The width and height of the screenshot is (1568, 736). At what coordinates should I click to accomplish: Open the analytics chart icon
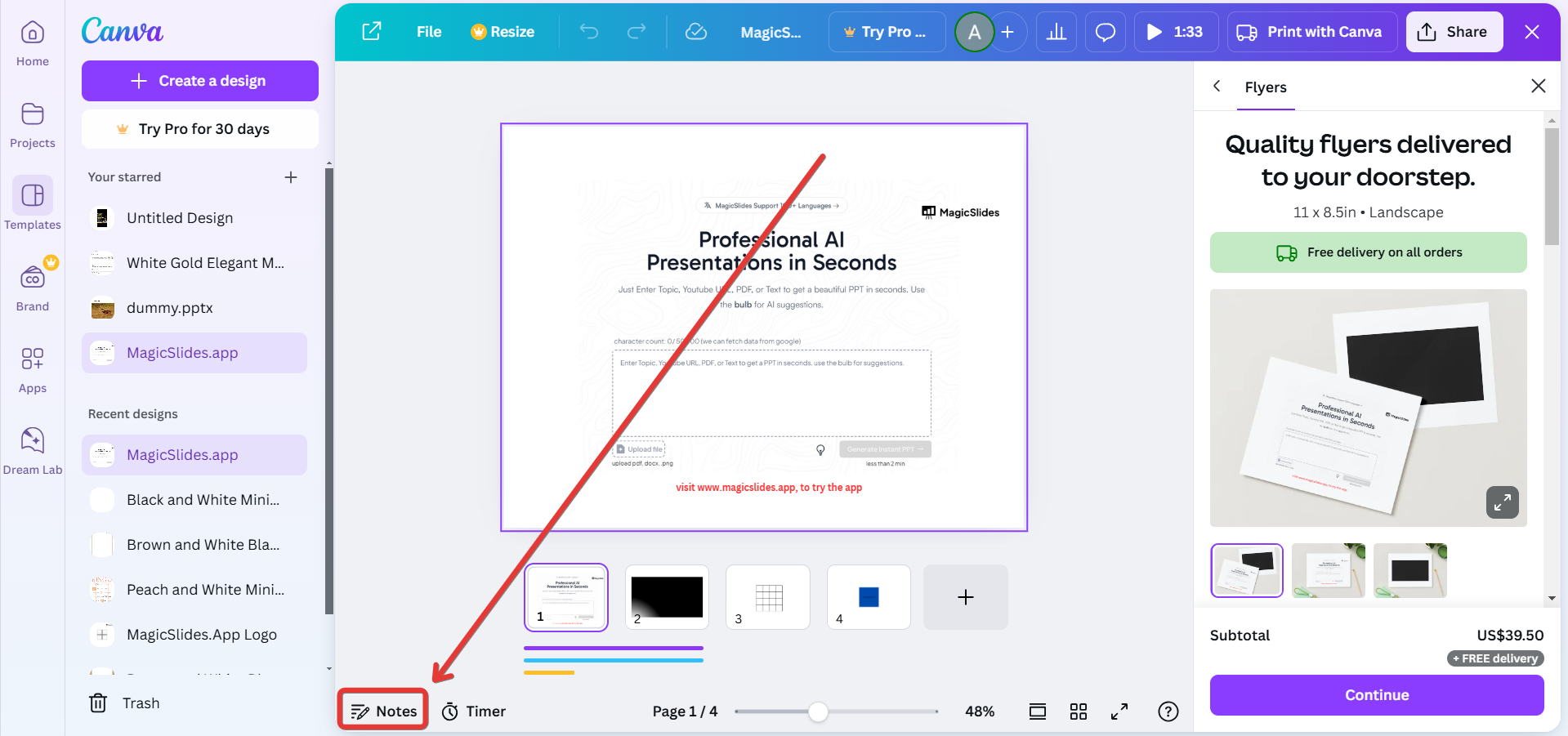pos(1057,32)
